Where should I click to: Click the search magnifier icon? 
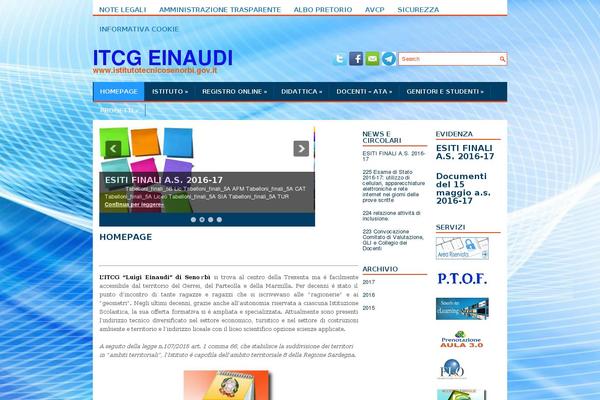(502, 59)
